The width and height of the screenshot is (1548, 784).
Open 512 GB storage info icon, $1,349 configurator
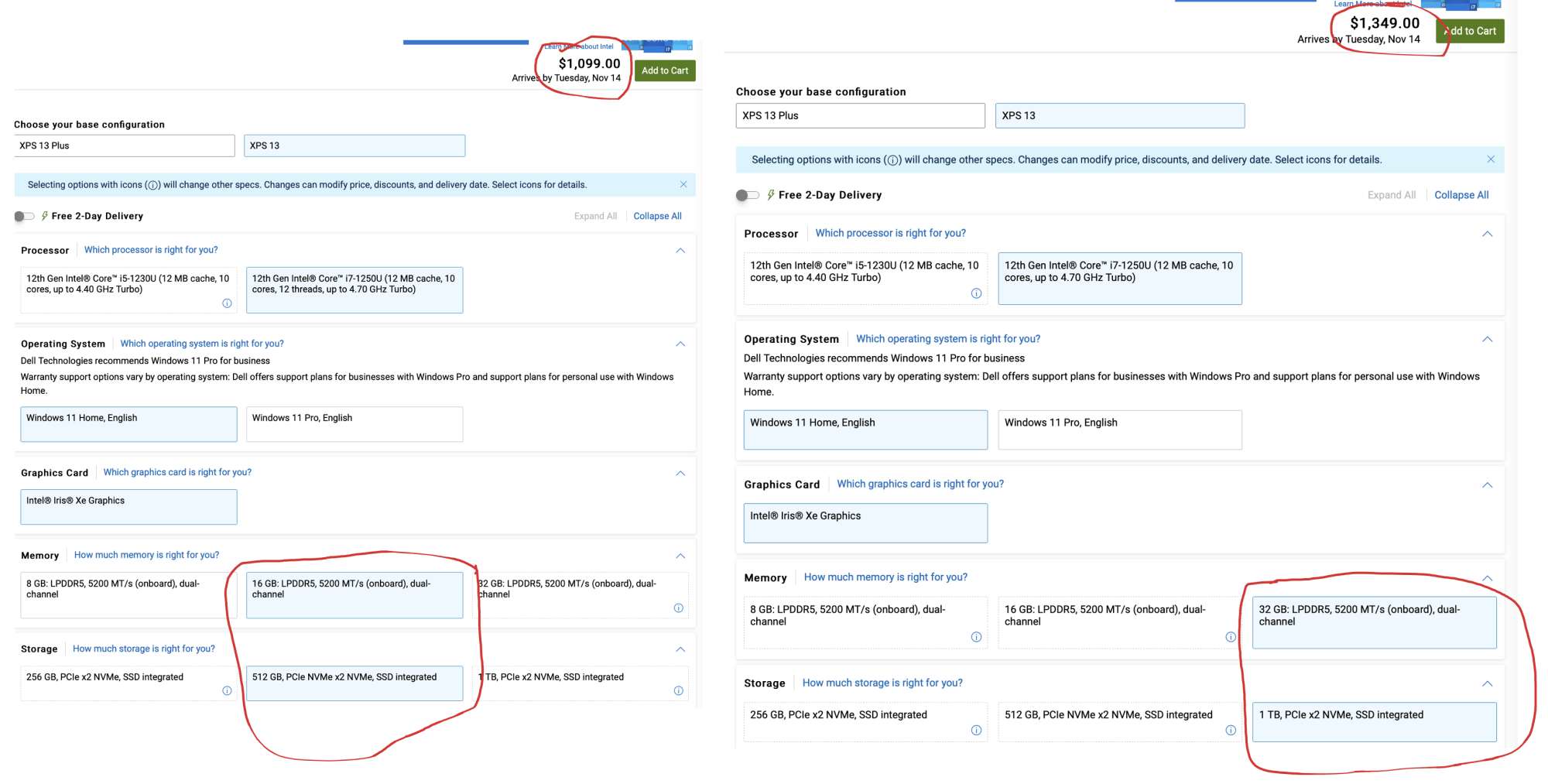coord(1231,730)
